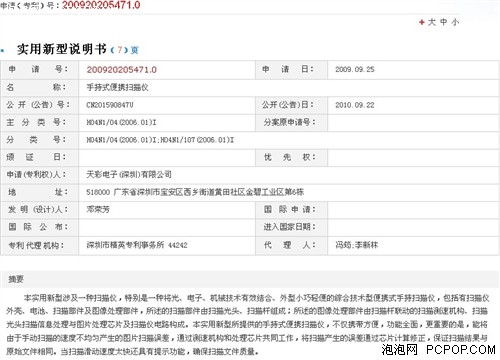This screenshot has height=360, width=500.
Task: Click the 国际申请 label cell
Action: click(291, 210)
